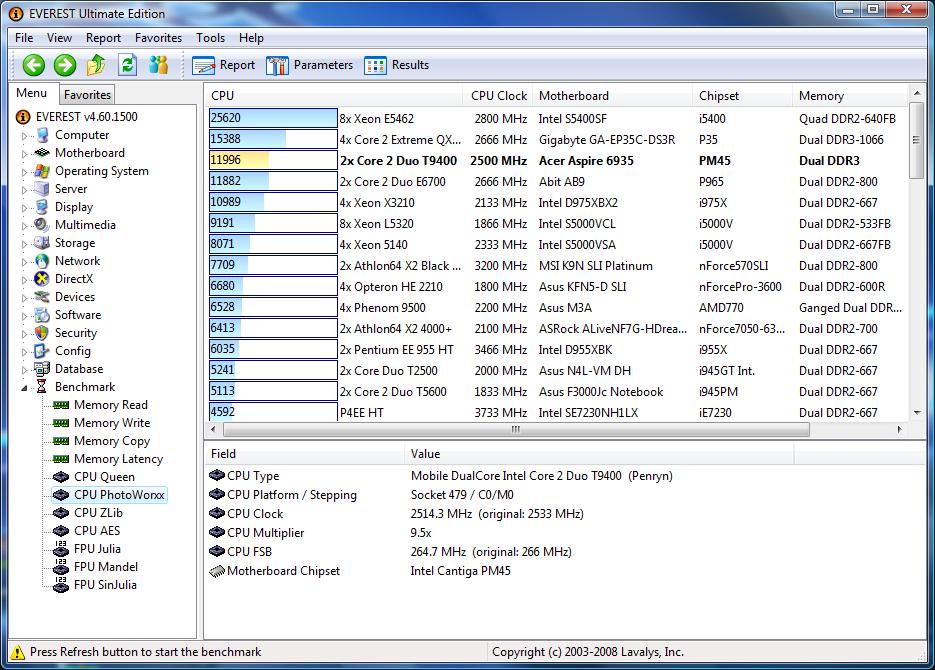Click the results horizontal scrollbar thumb

516,429
